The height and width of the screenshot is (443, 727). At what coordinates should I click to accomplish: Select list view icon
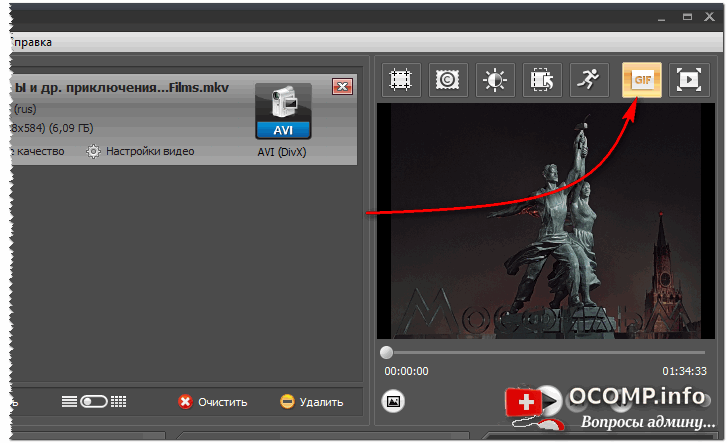[x=70, y=402]
